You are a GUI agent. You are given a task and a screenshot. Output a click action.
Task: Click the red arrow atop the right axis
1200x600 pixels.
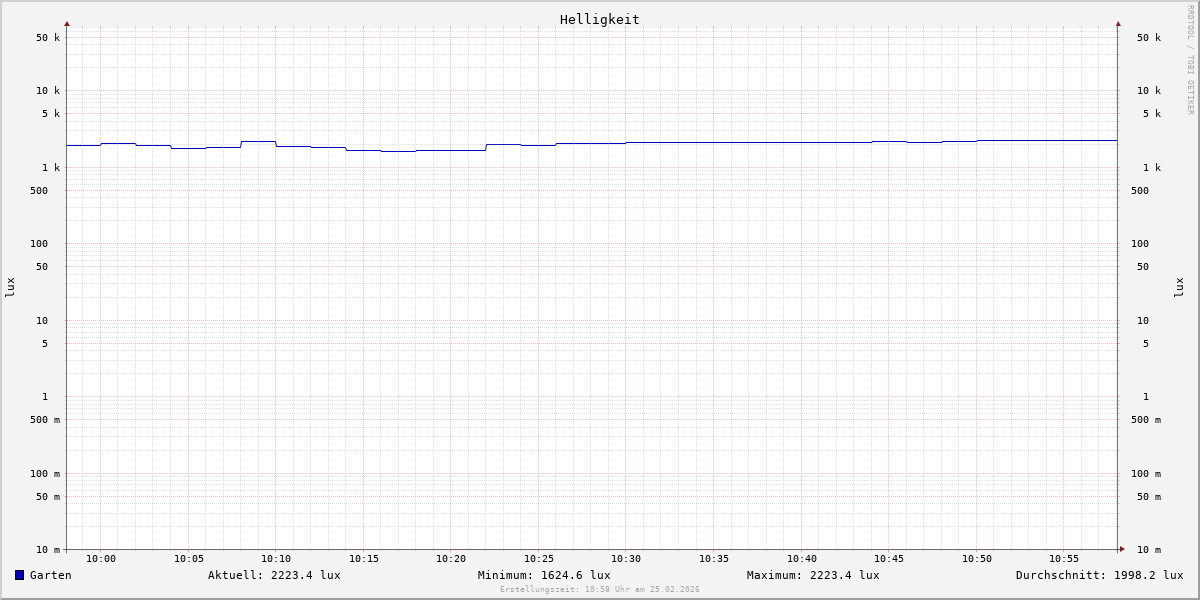point(1118,23)
